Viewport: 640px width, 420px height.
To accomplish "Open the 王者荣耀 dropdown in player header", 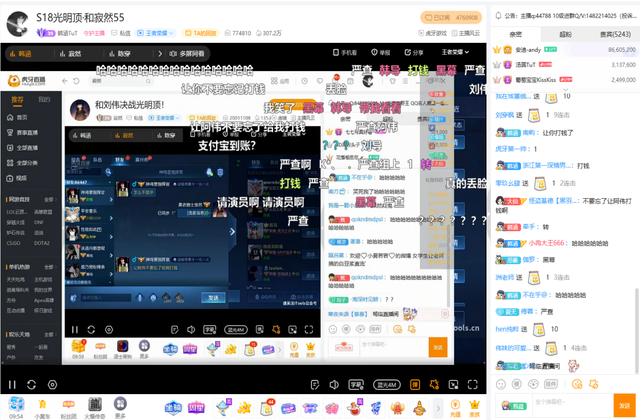I will pos(454,52).
